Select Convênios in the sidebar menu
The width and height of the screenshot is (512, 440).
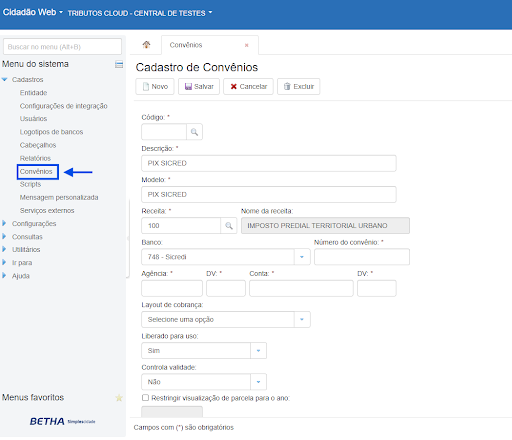point(36,172)
